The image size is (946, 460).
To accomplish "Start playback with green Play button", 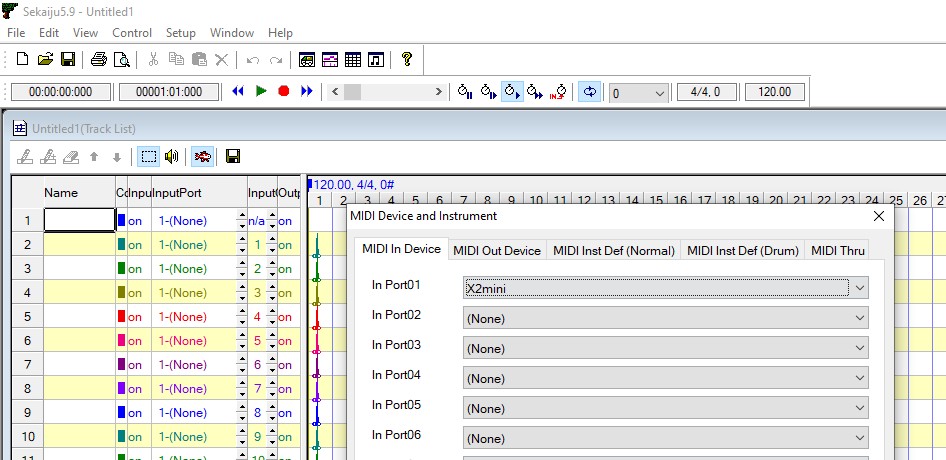I will [x=261, y=92].
